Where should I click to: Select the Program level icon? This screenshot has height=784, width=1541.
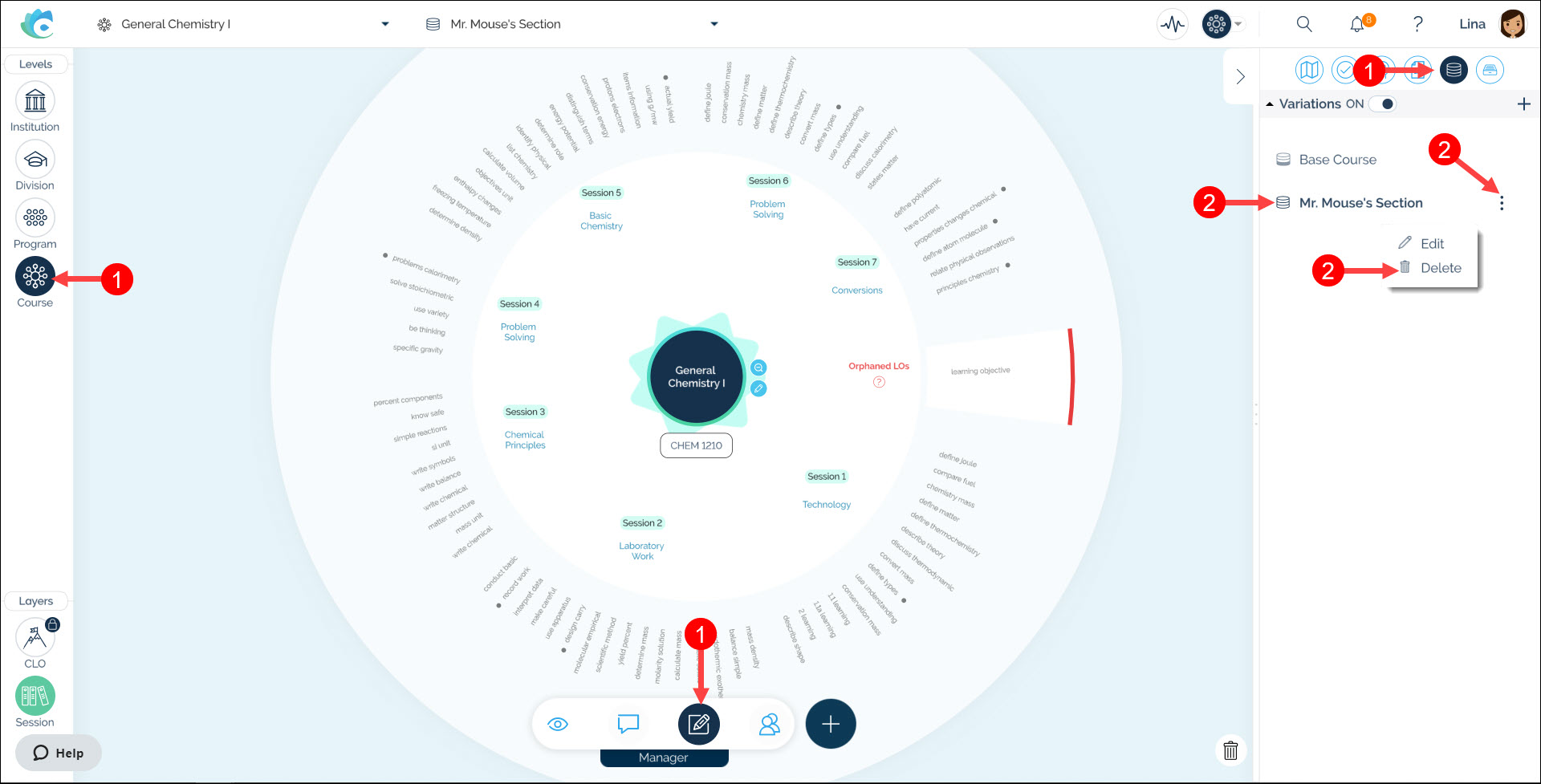(35, 217)
